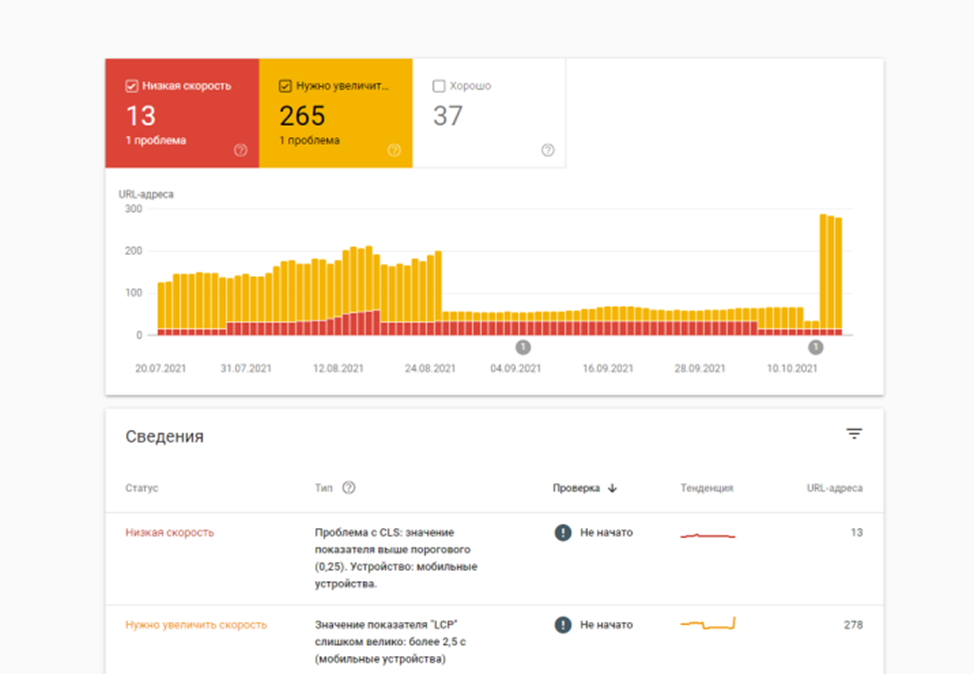Click help icon on red Низкая скорость card
The width and height of the screenshot is (974, 674).
240,150
